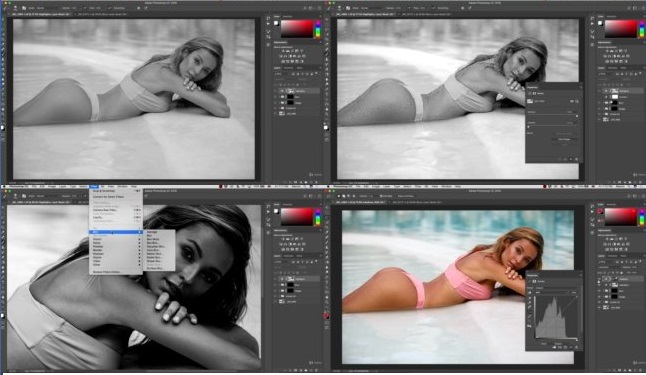Screen dimensions: 646x375
Task: Click foreground color swatch beside color photo
Action: [600, 211]
